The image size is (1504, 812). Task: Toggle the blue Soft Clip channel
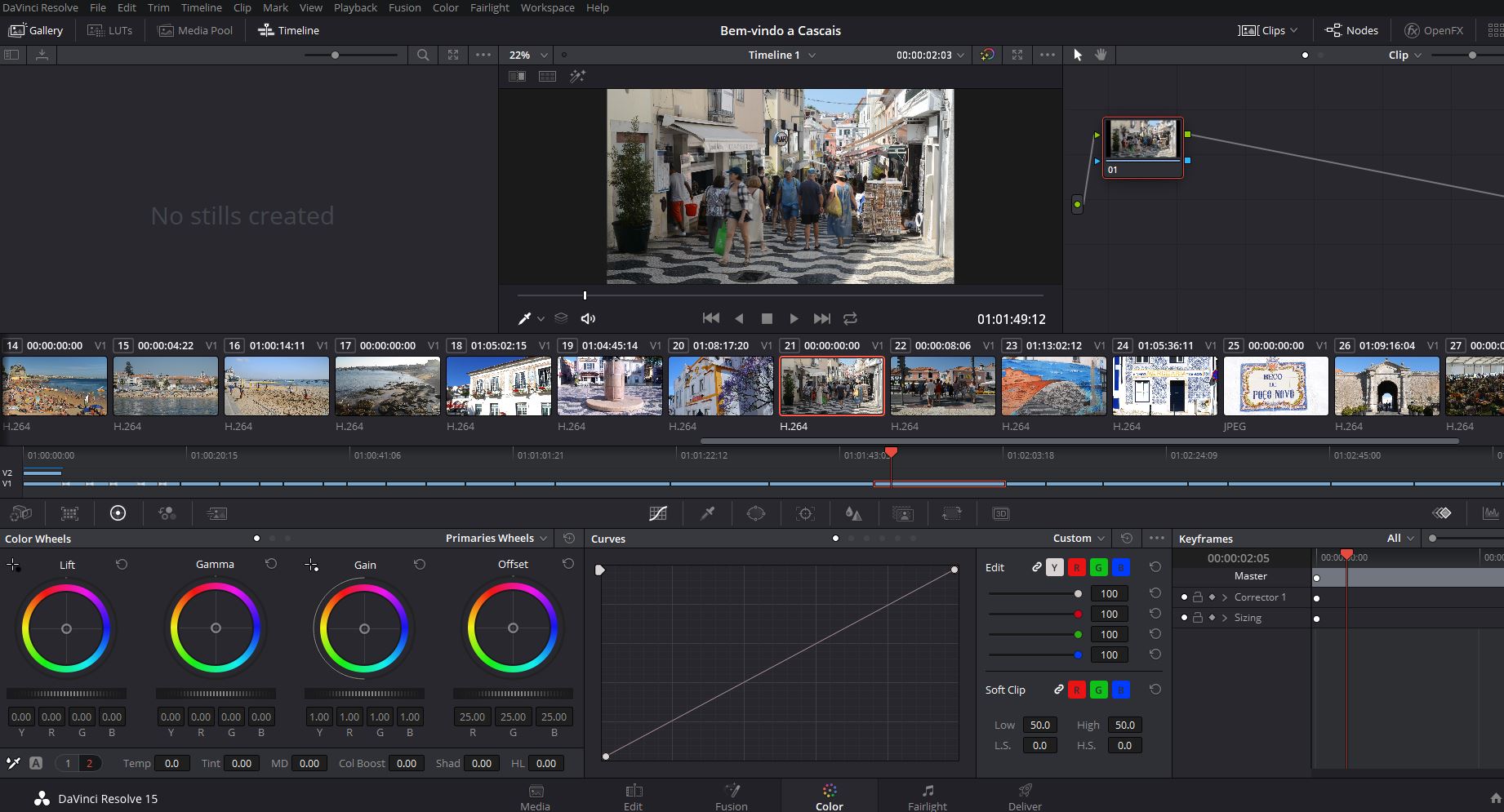coord(1120,690)
